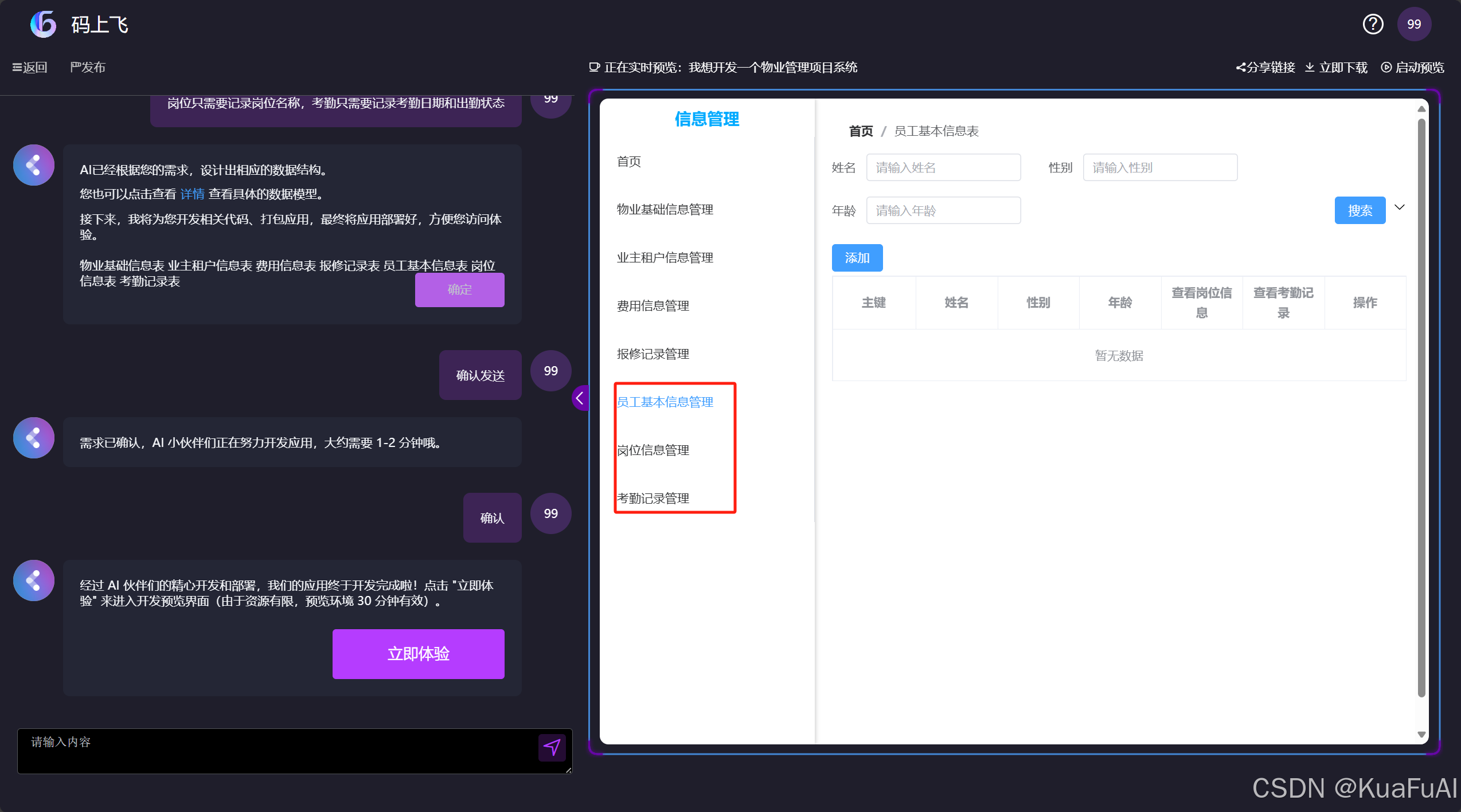Open 考勤记录管理 in the sidebar

tap(653, 497)
